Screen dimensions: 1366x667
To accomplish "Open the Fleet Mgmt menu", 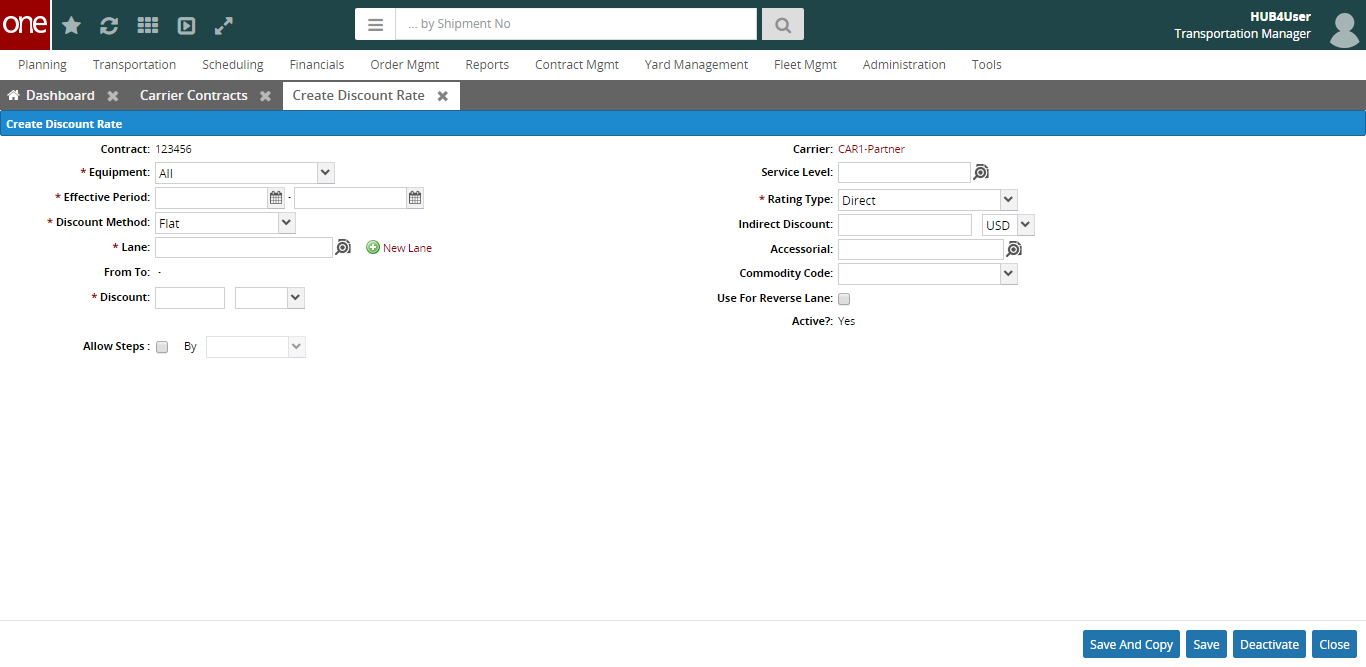I will pyautogui.click(x=805, y=65).
